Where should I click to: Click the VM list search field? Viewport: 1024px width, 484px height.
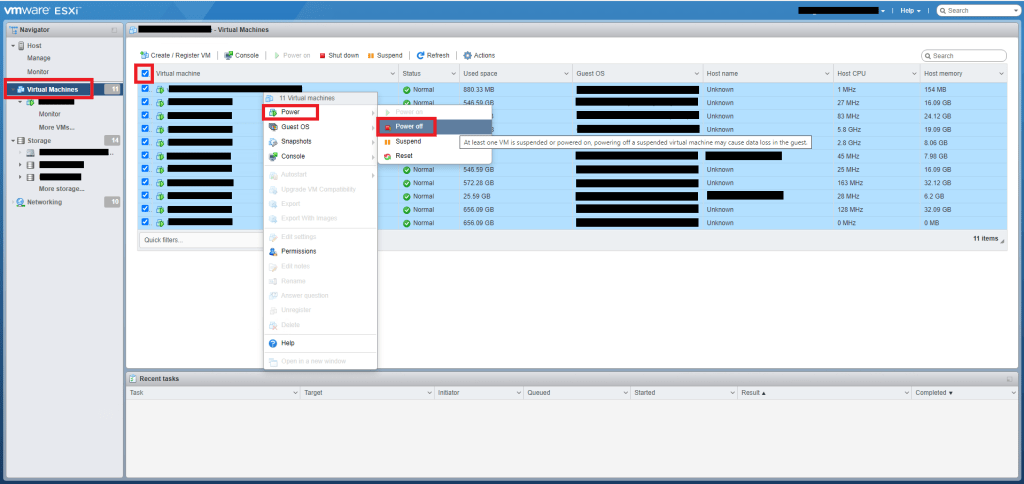[x=968, y=56]
